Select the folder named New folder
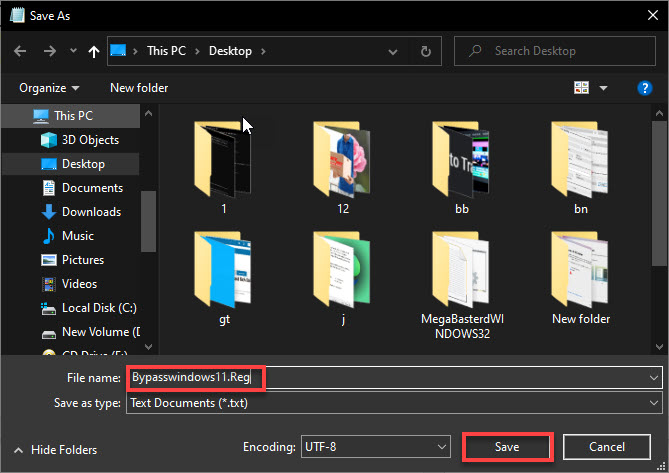The height and width of the screenshot is (473, 669). coord(581,278)
